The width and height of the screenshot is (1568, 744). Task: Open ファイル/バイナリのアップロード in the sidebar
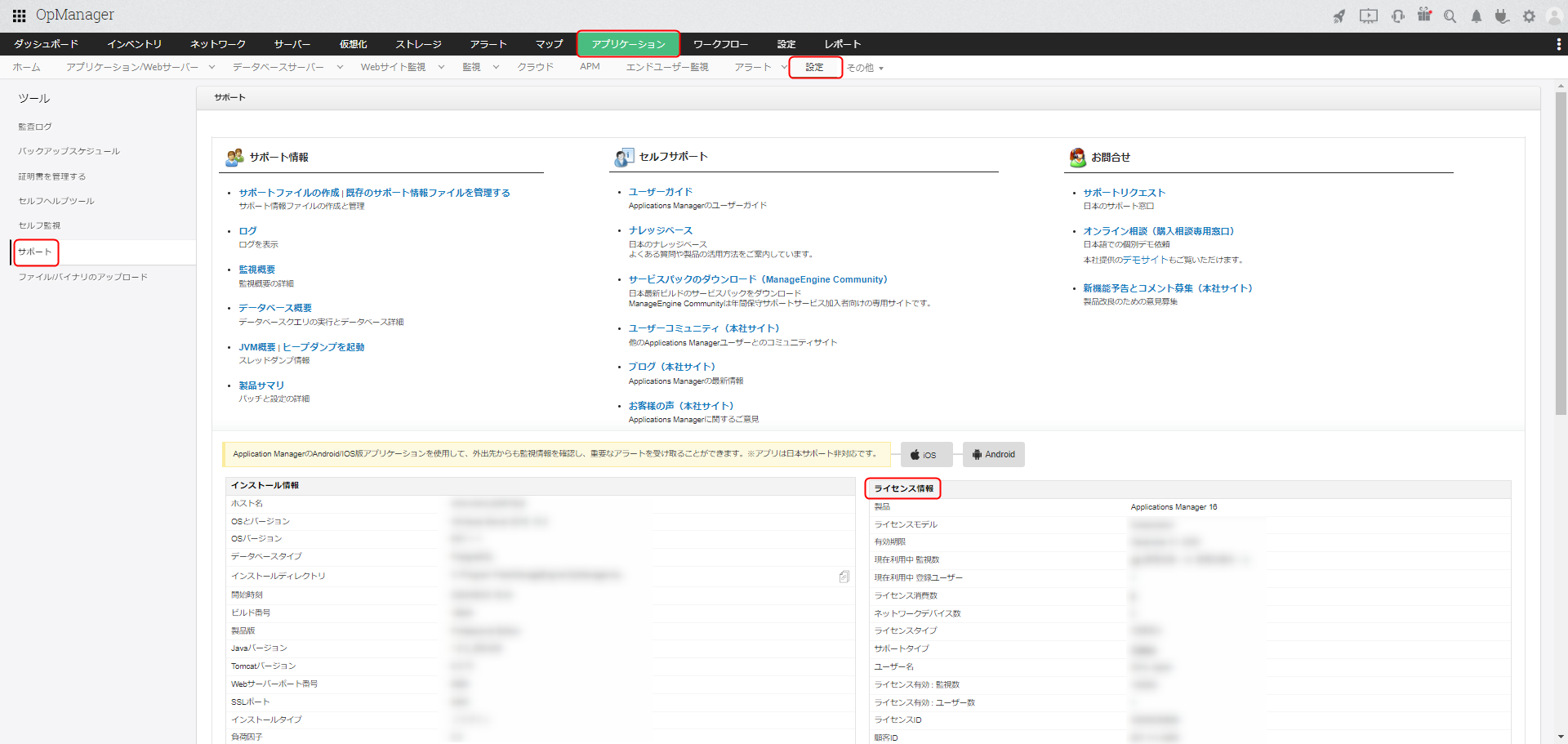83,278
